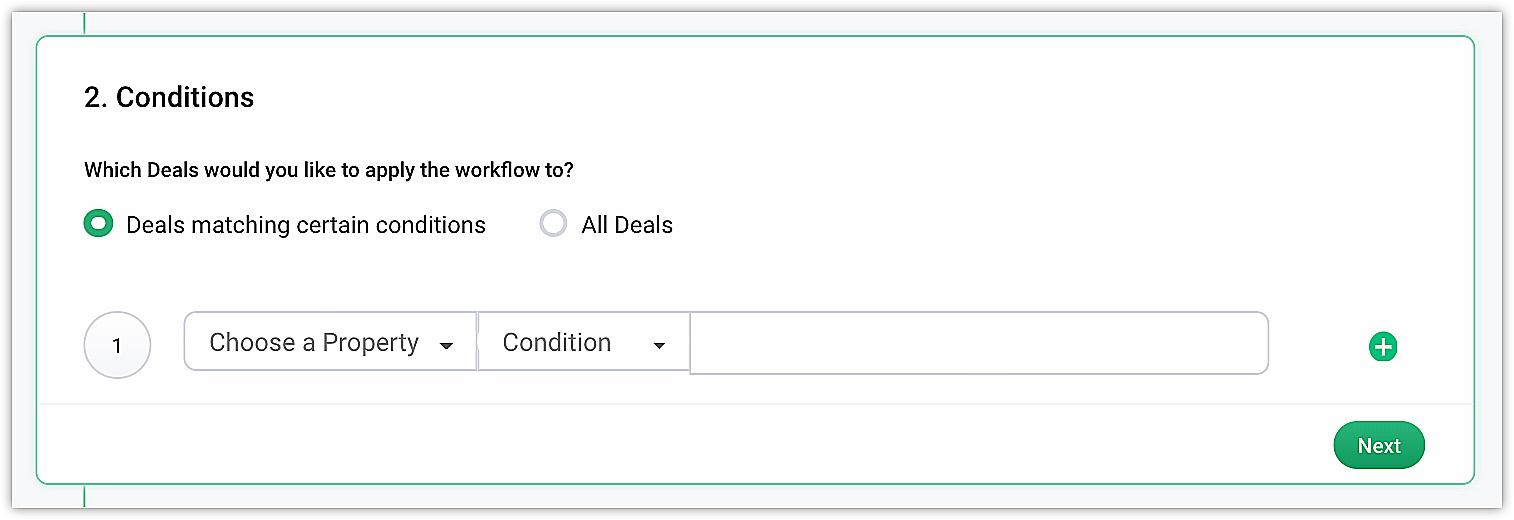
Task: Click the arrow beside "Choose a Property"
Action: pyautogui.click(x=446, y=346)
